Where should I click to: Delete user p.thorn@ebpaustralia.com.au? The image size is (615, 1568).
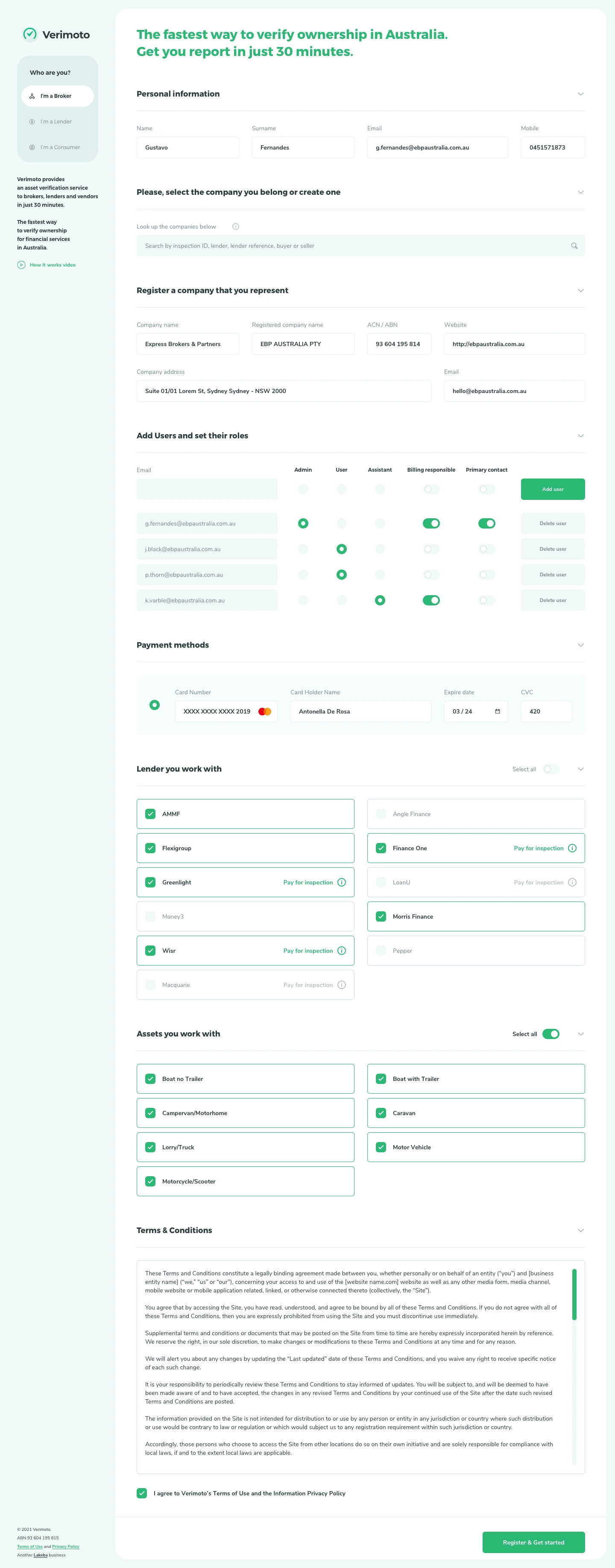point(553,575)
